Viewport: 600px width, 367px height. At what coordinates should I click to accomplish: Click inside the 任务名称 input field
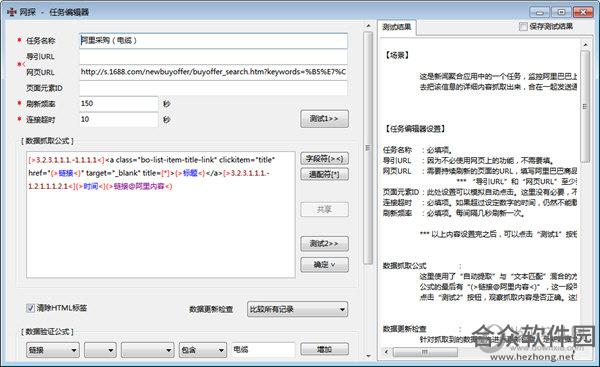[214, 41]
